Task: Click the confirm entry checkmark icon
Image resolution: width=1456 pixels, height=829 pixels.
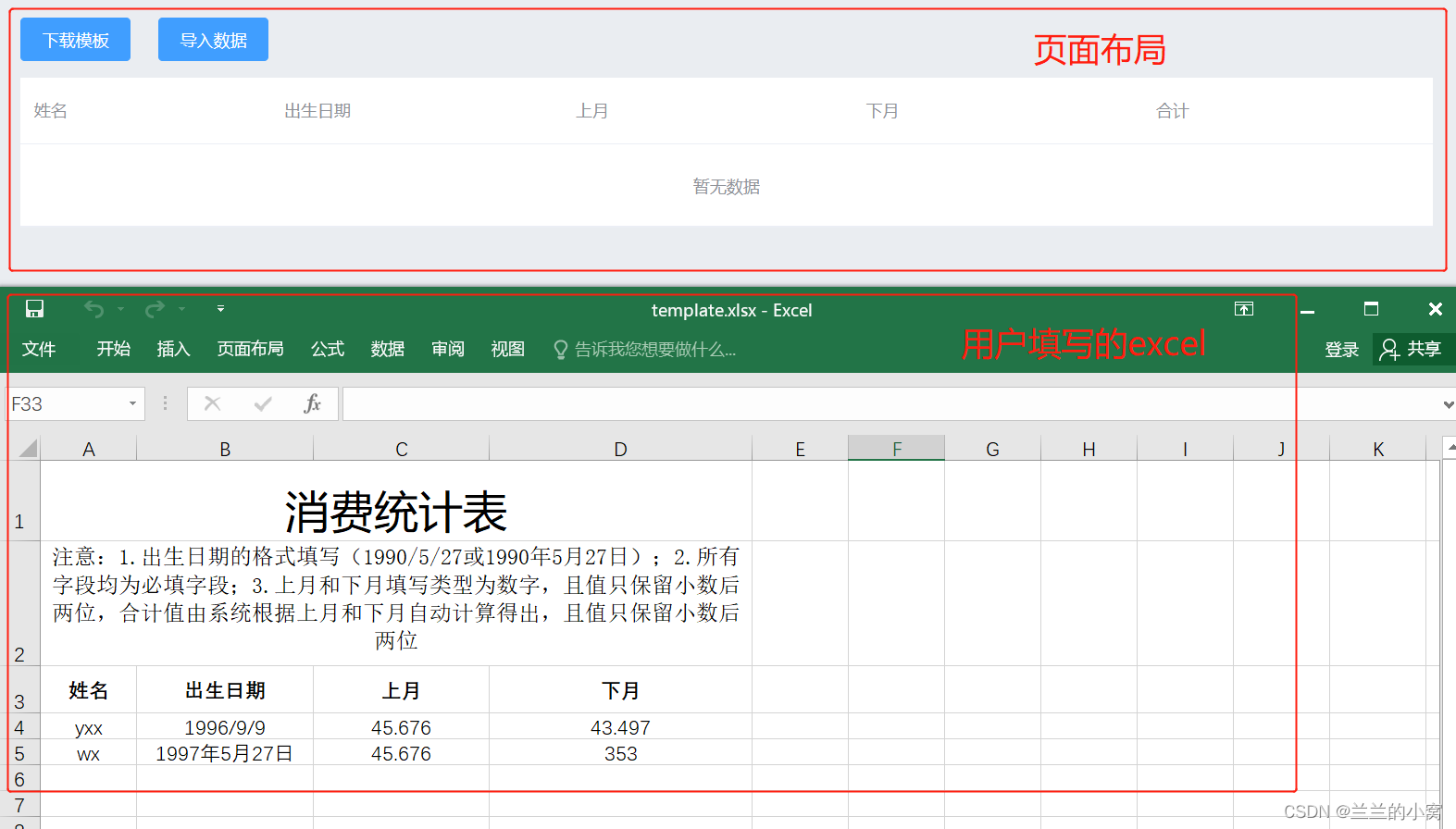Action: (x=263, y=403)
